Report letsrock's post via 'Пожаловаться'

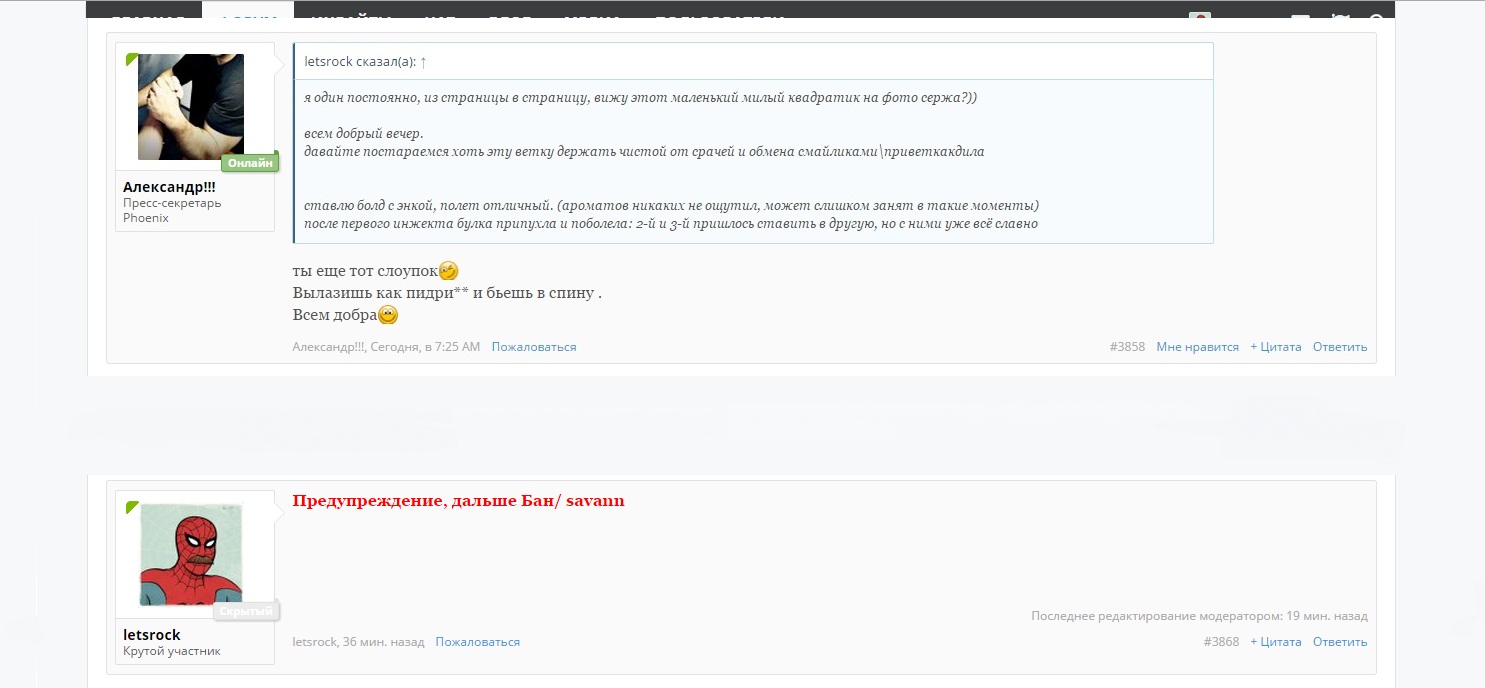coord(478,642)
